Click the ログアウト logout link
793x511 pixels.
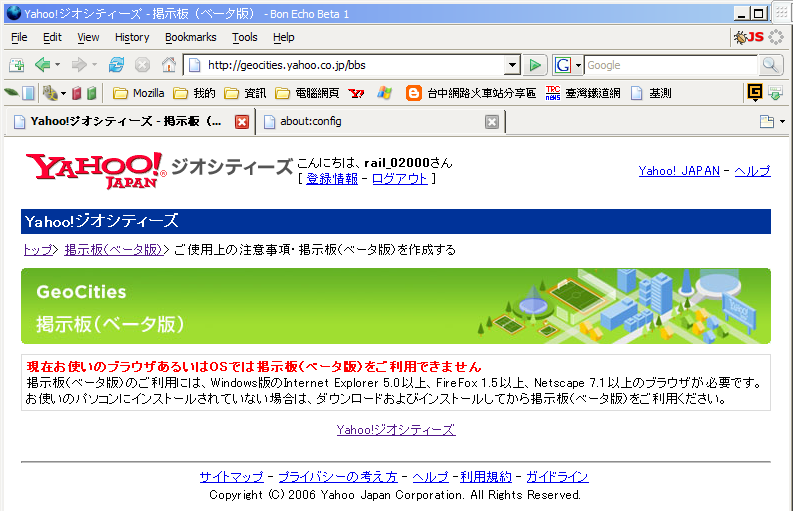click(399, 179)
